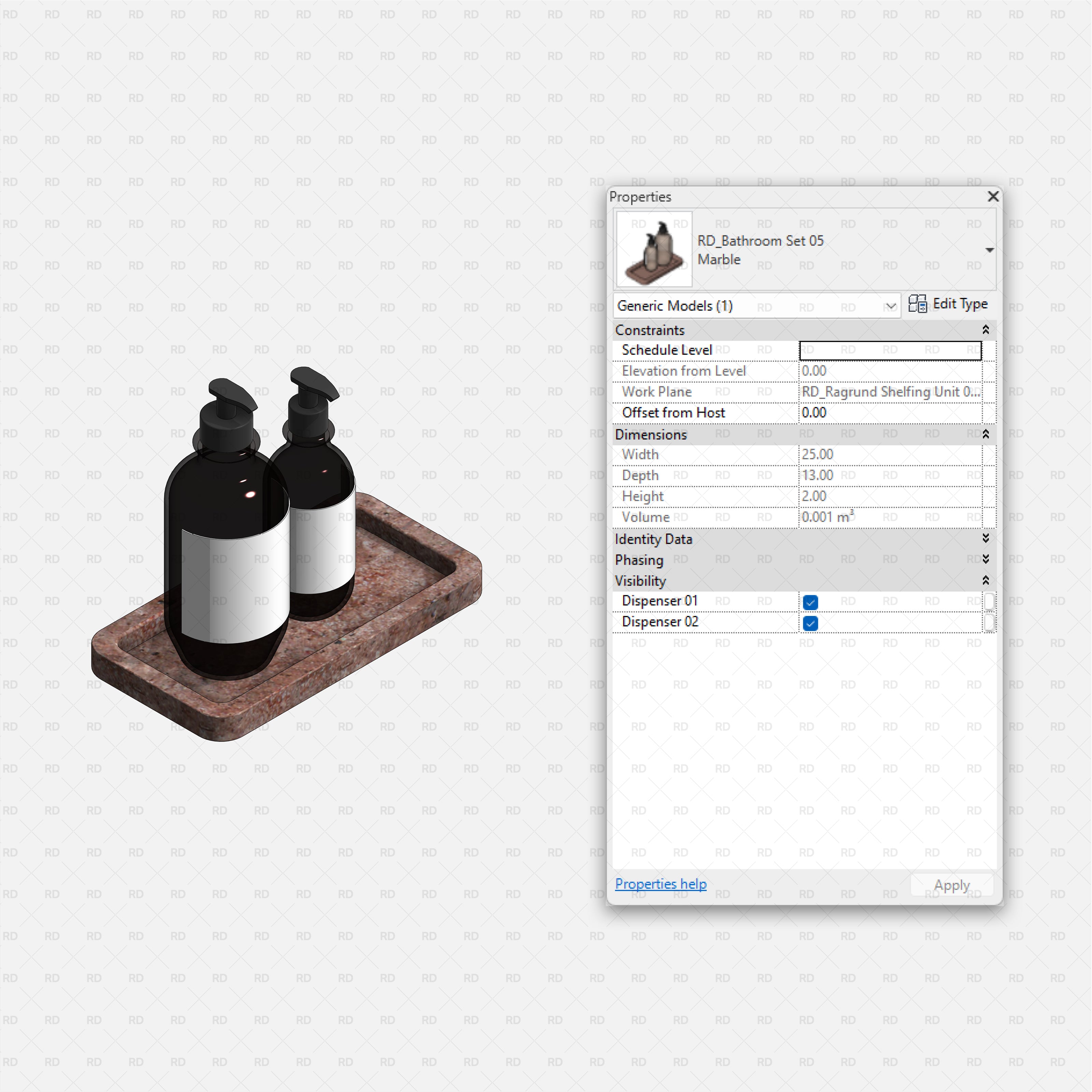
Task: Open the Generic Models filter dropdown
Action: [891, 306]
